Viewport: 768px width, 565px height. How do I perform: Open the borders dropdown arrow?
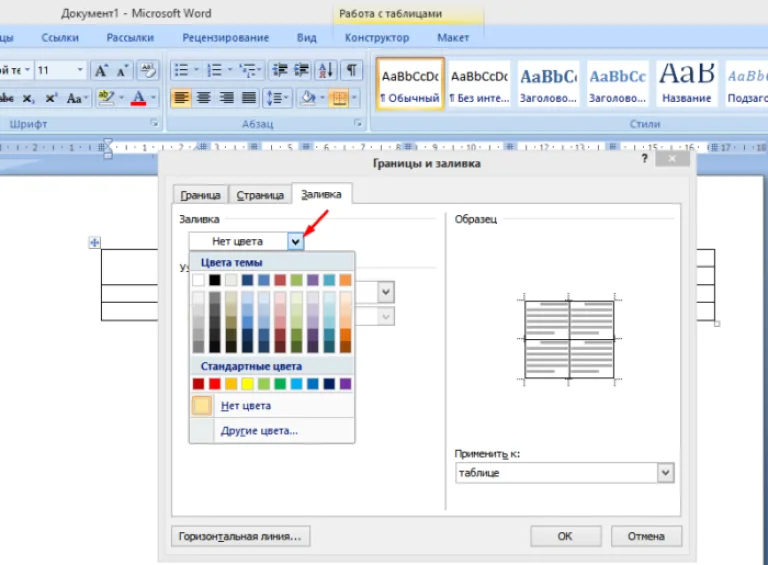click(x=354, y=98)
